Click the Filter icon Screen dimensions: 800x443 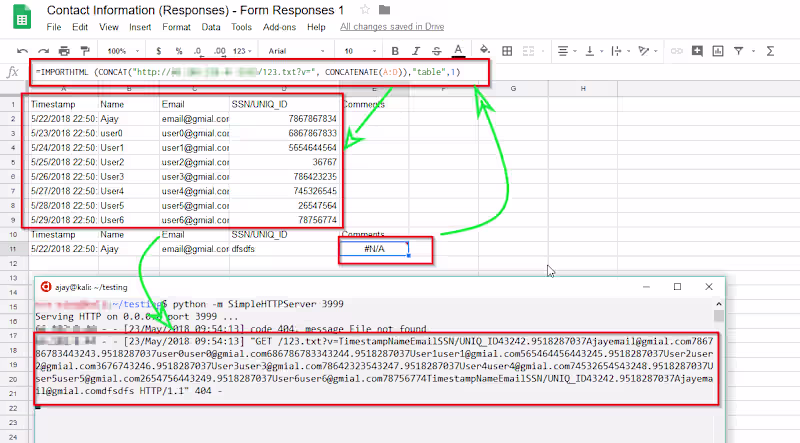[x=738, y=51]
